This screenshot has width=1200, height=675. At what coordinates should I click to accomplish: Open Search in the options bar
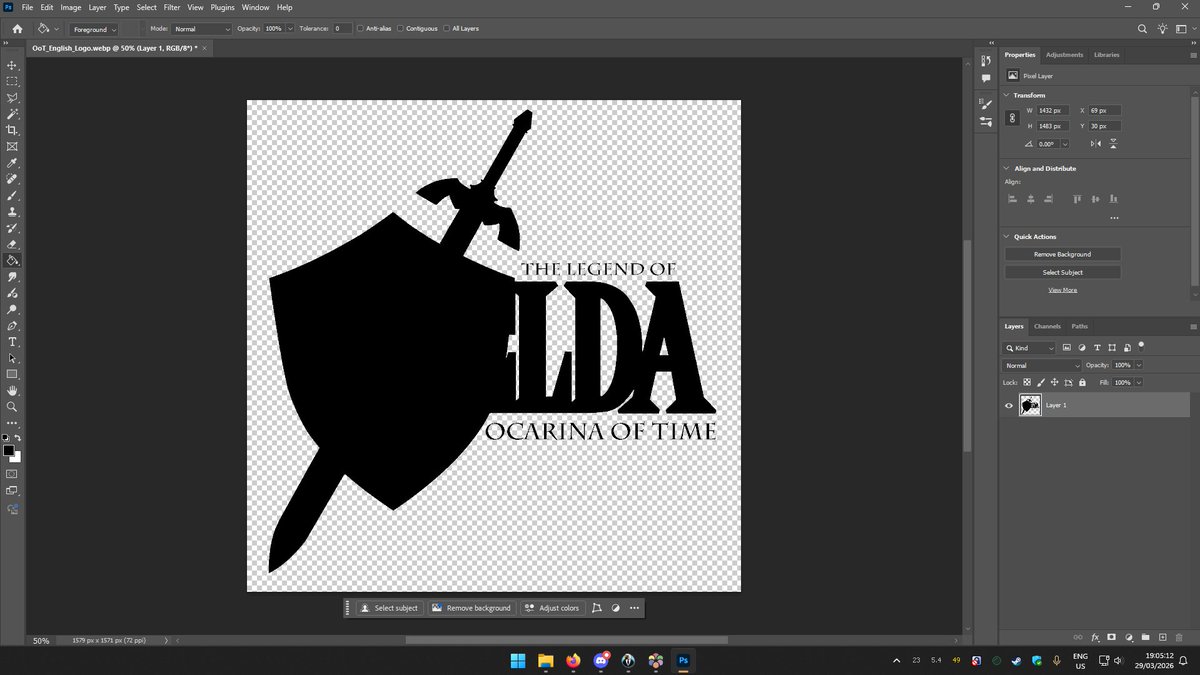click(x=1142, y=29)
